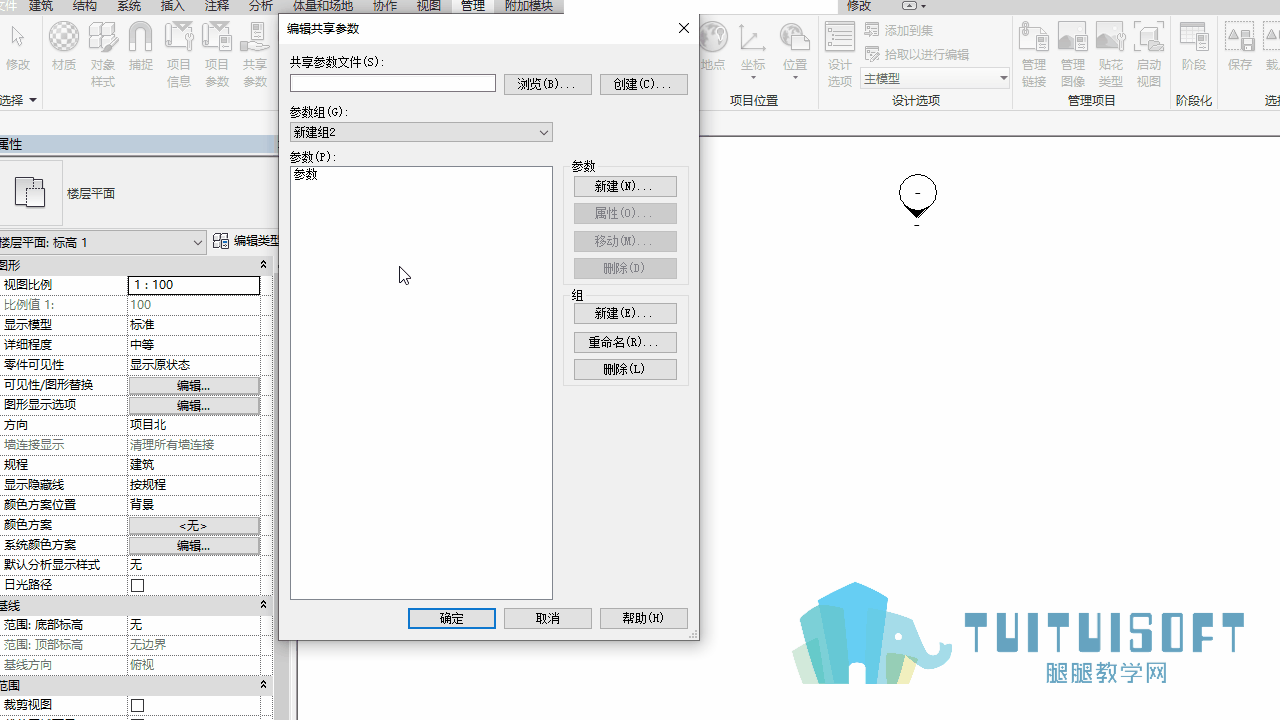Open 对象样式 (Object Styles) in the ribbon
The height and width of the screenshot is (720, 1280).
(x=103, y=54)
